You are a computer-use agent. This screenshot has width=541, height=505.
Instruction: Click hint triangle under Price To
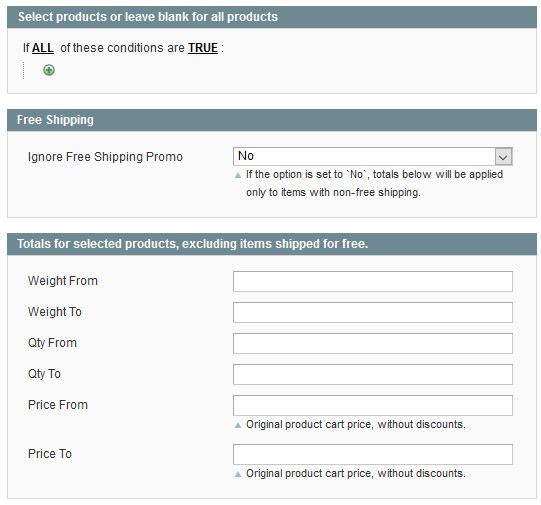point(238,474)
